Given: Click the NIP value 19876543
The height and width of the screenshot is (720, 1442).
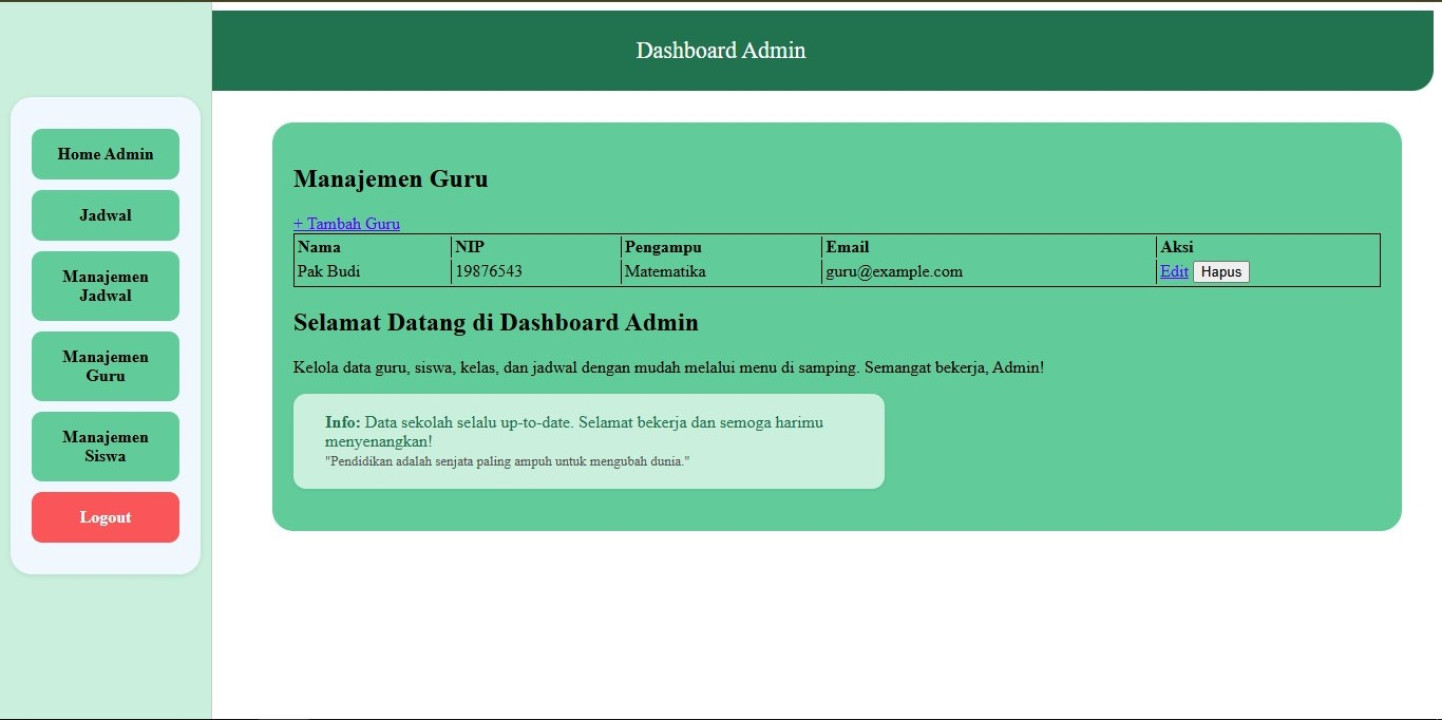Looking at the screenshot, I should pyautogui.click(x=489, y=271).
